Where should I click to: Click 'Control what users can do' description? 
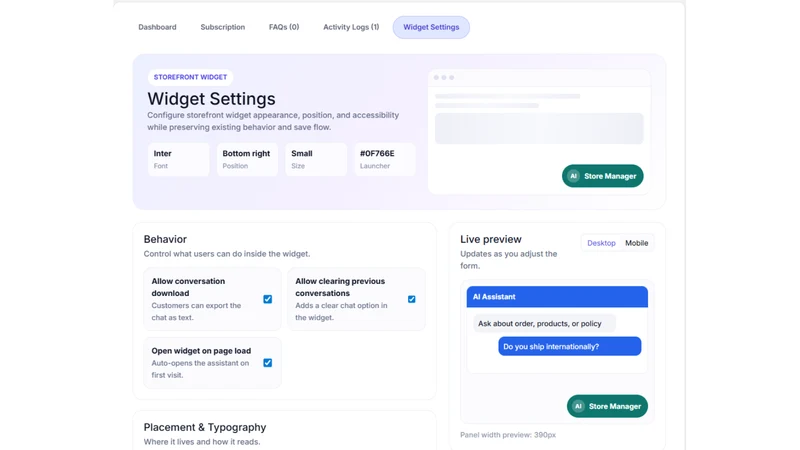pos(227,254)
